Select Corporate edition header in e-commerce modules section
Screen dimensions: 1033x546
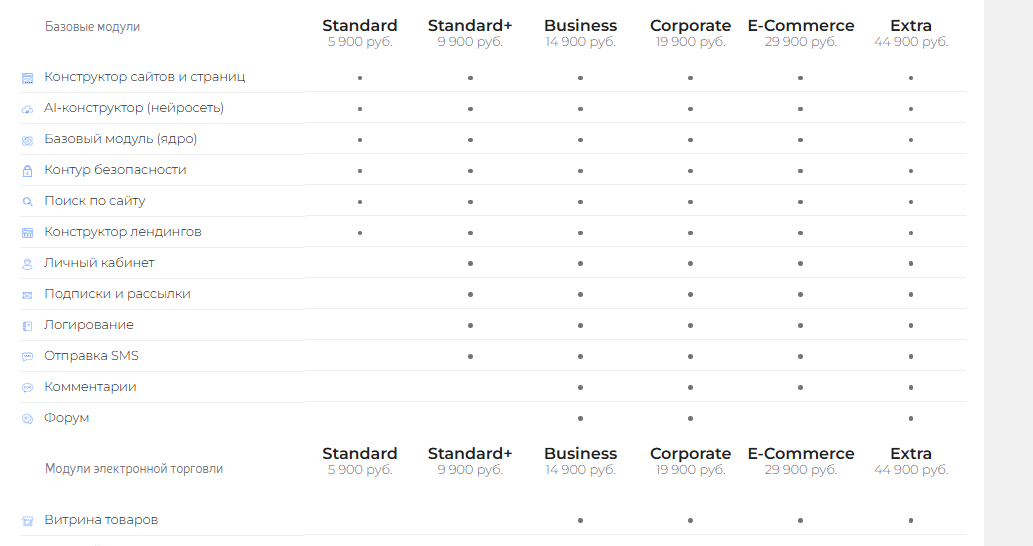click(690, 461)
